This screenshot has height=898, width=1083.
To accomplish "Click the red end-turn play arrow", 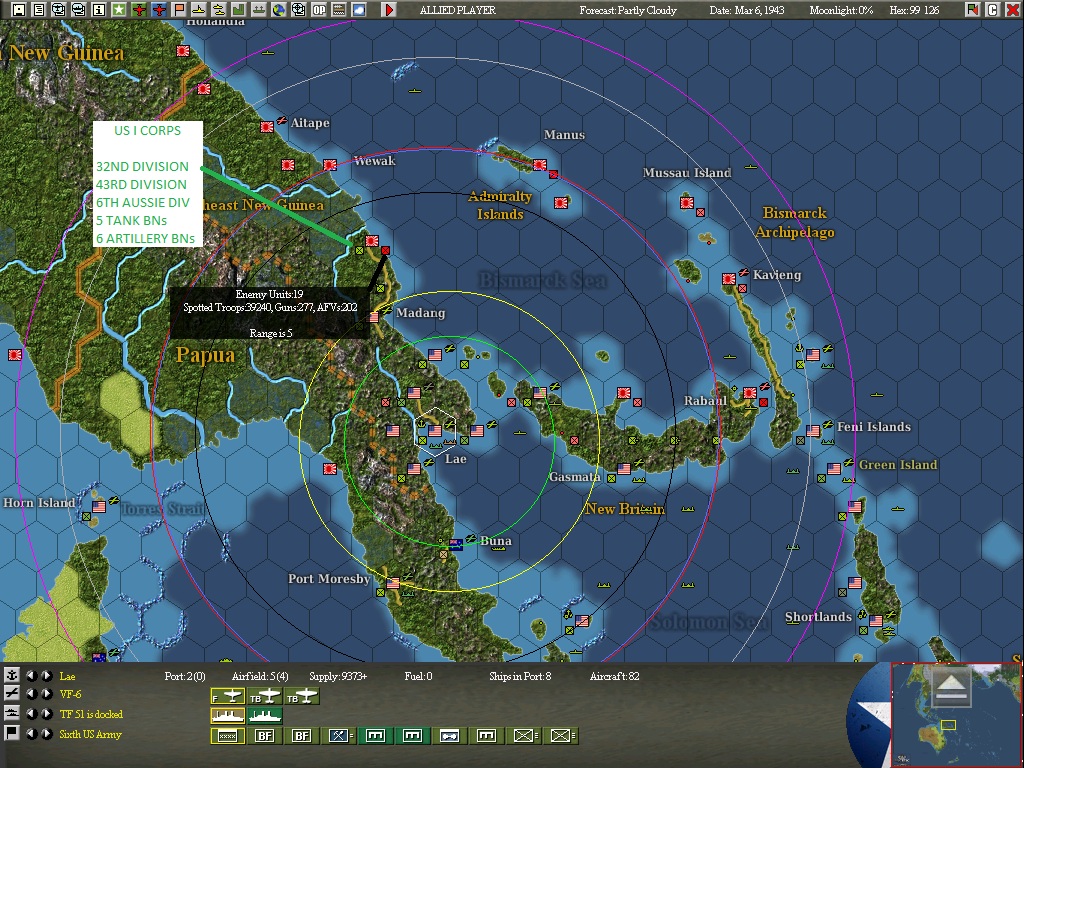I will [389, 10].
